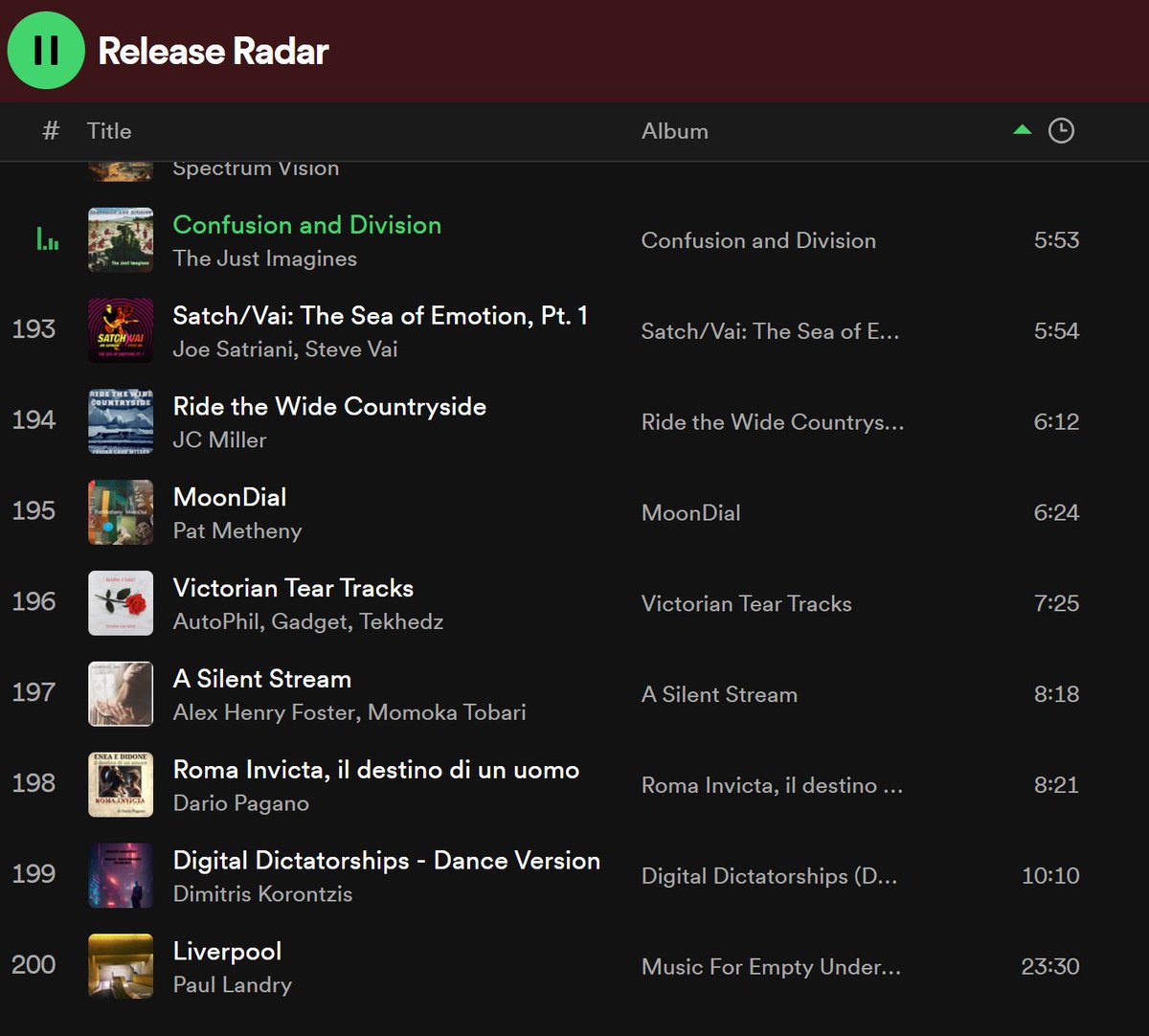Open artist Dimitris Korontzis
Screen dimensions: 1149x1036
[263, 894]
